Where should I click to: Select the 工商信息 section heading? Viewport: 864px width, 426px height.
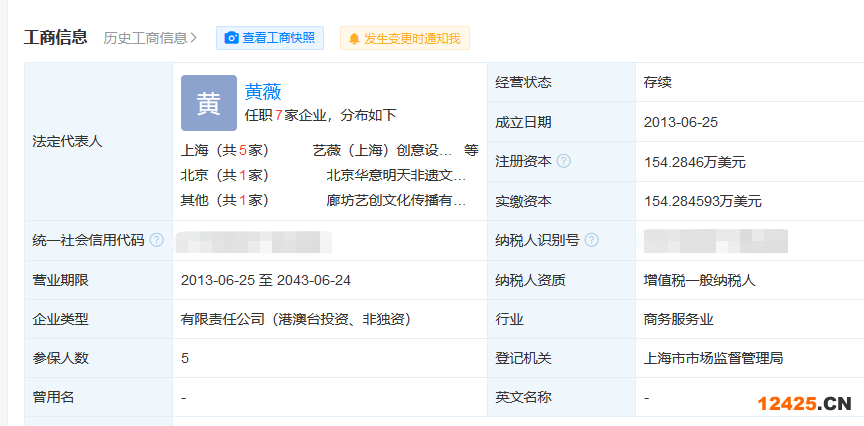point(56,38)
